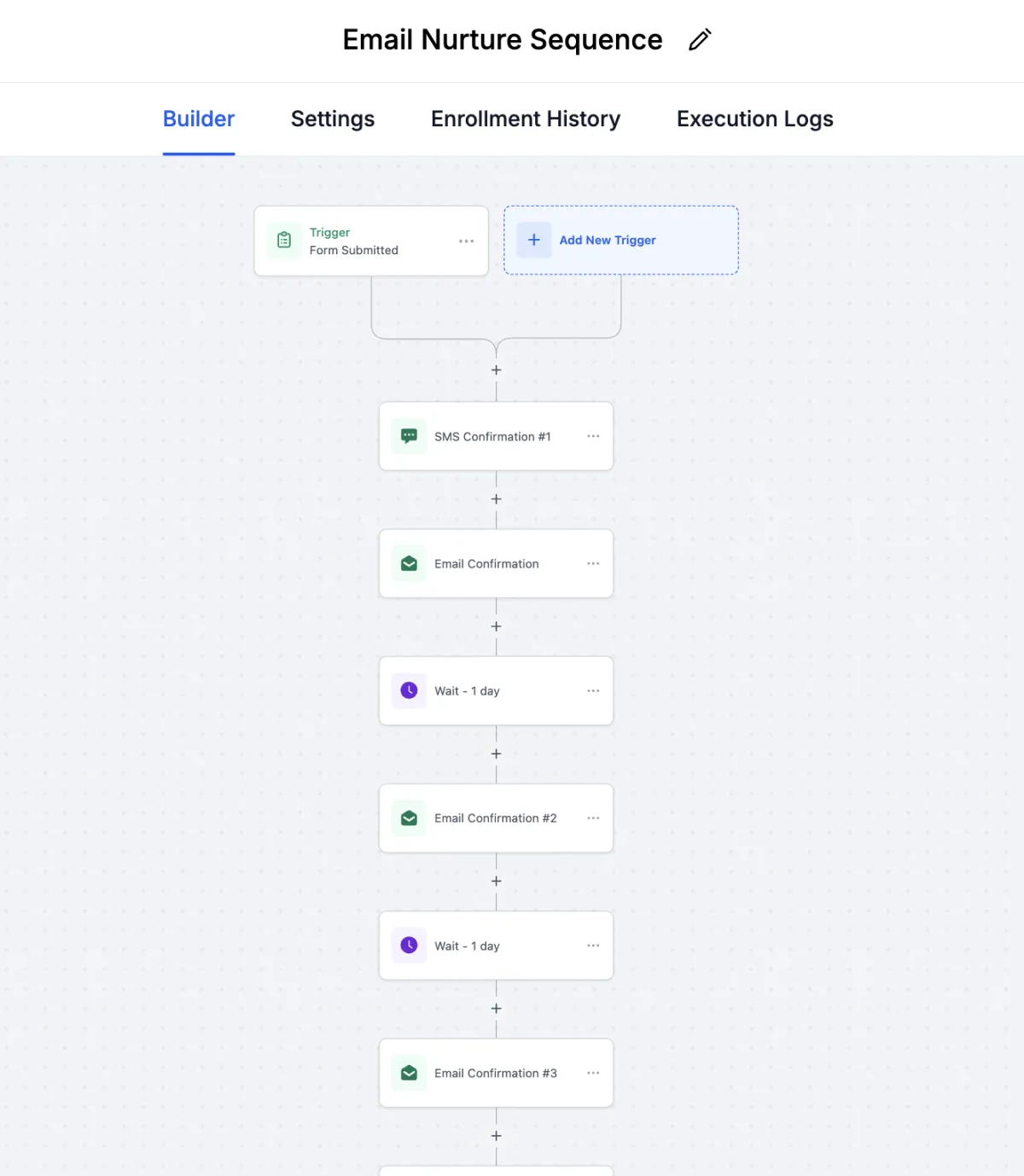This screenshot has width=1024, height=1176.
Task: Open Email Confirmation #3 three-dot menu
Action: click(x=593, y=1073)
